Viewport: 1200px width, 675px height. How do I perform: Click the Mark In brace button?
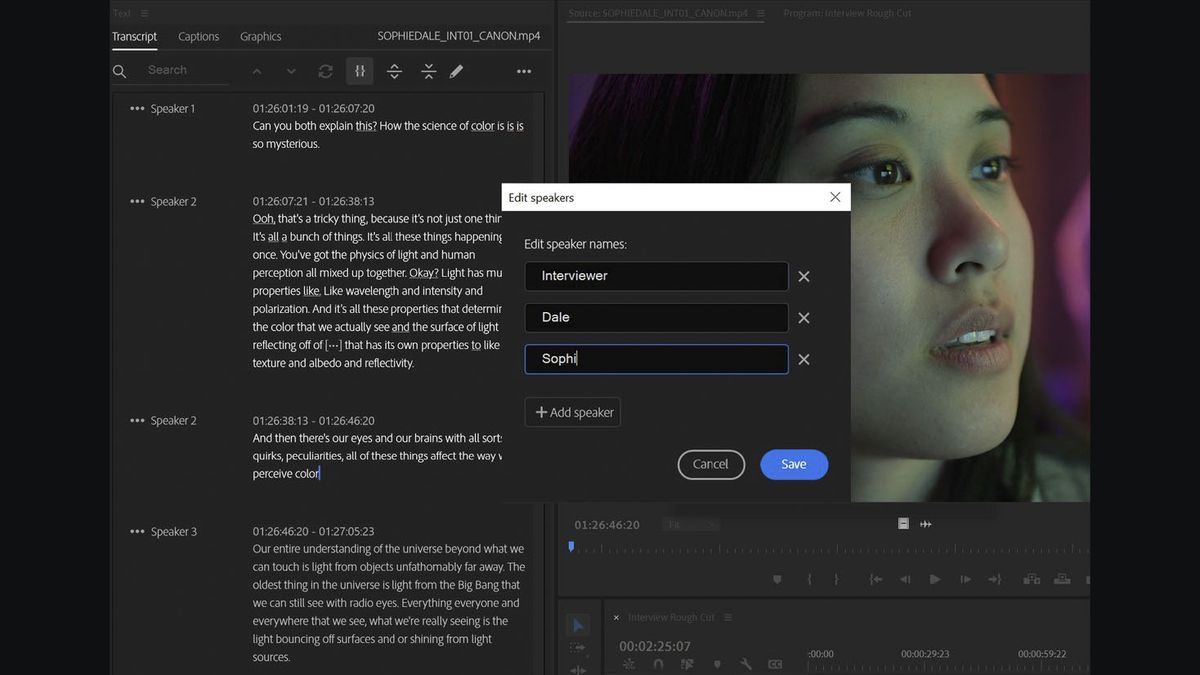(809, 579)
